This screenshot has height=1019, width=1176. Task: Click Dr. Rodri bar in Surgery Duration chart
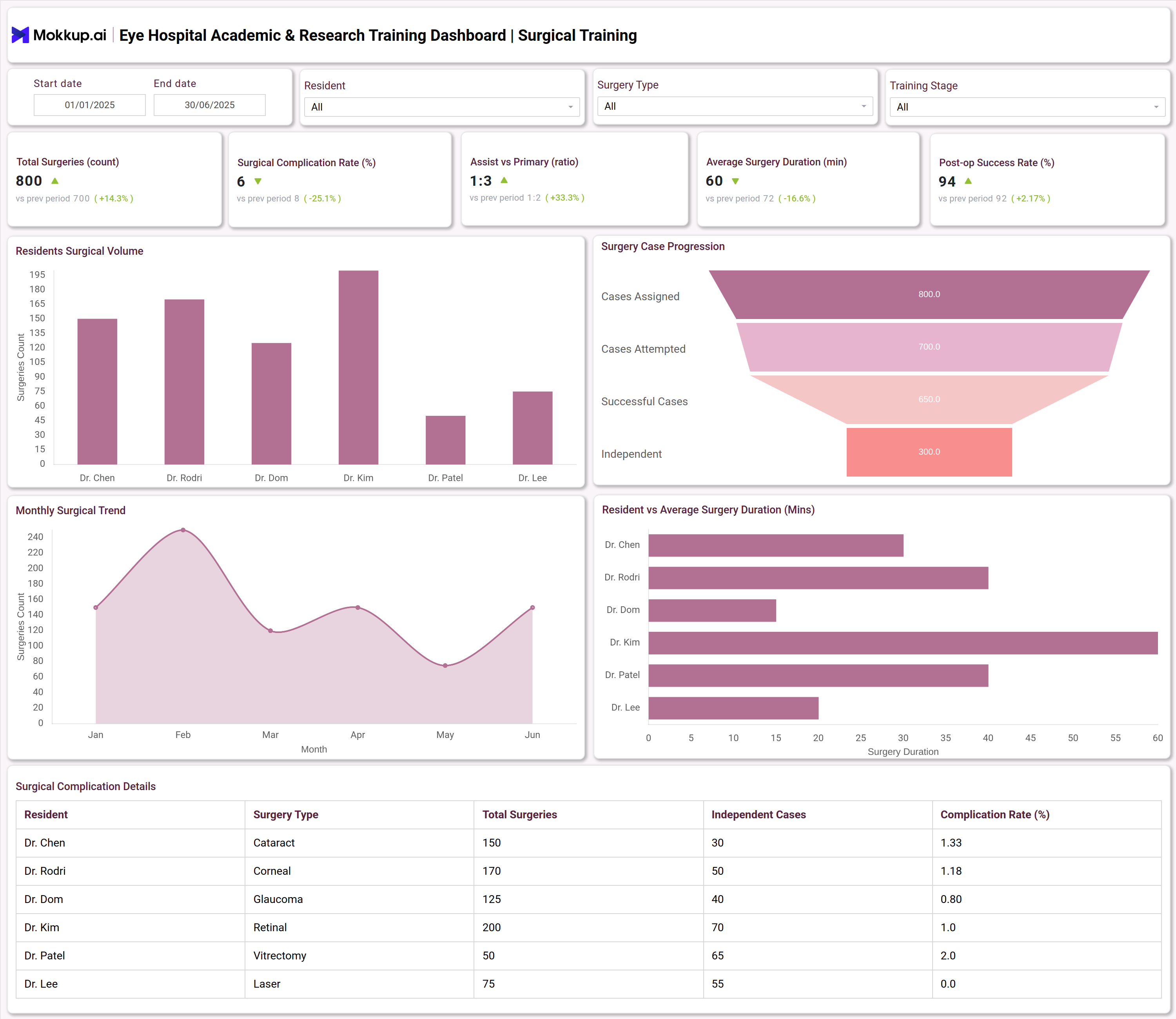(x=818, y=578)
